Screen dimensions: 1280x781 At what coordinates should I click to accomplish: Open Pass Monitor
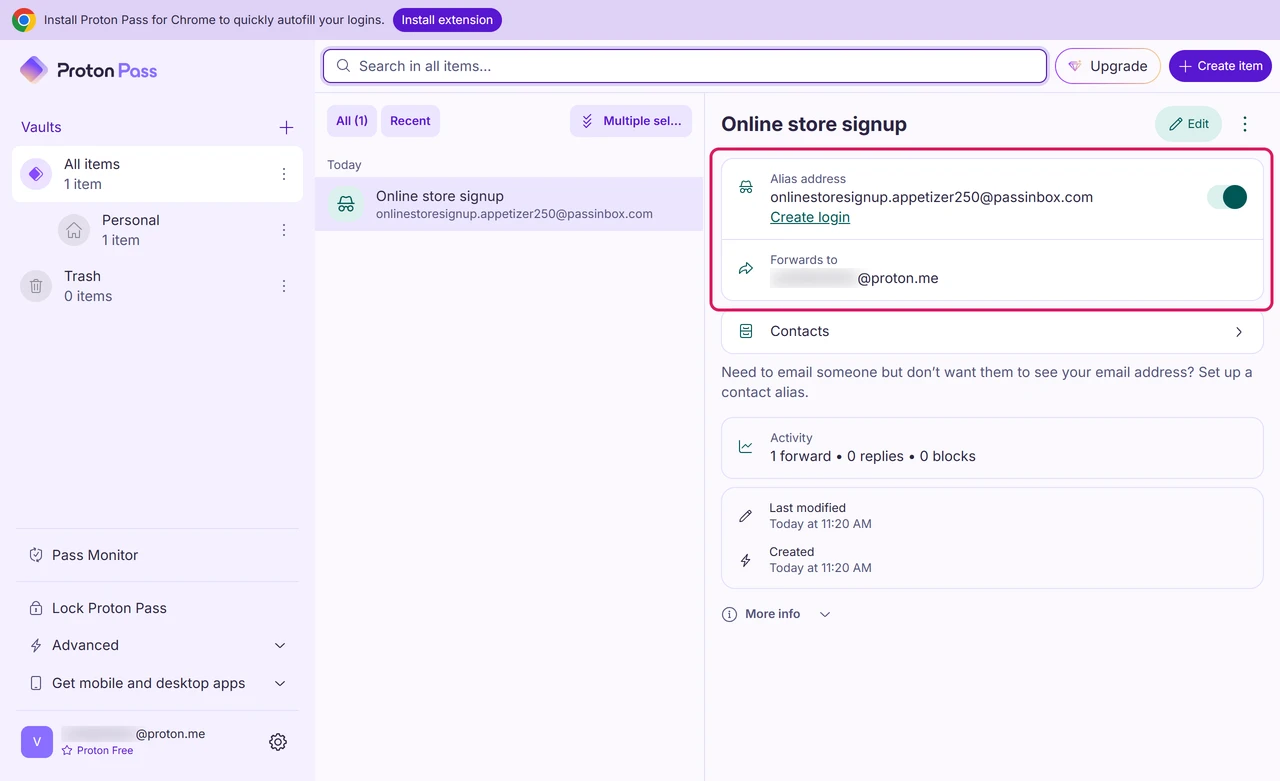click(x=158, y=555)
